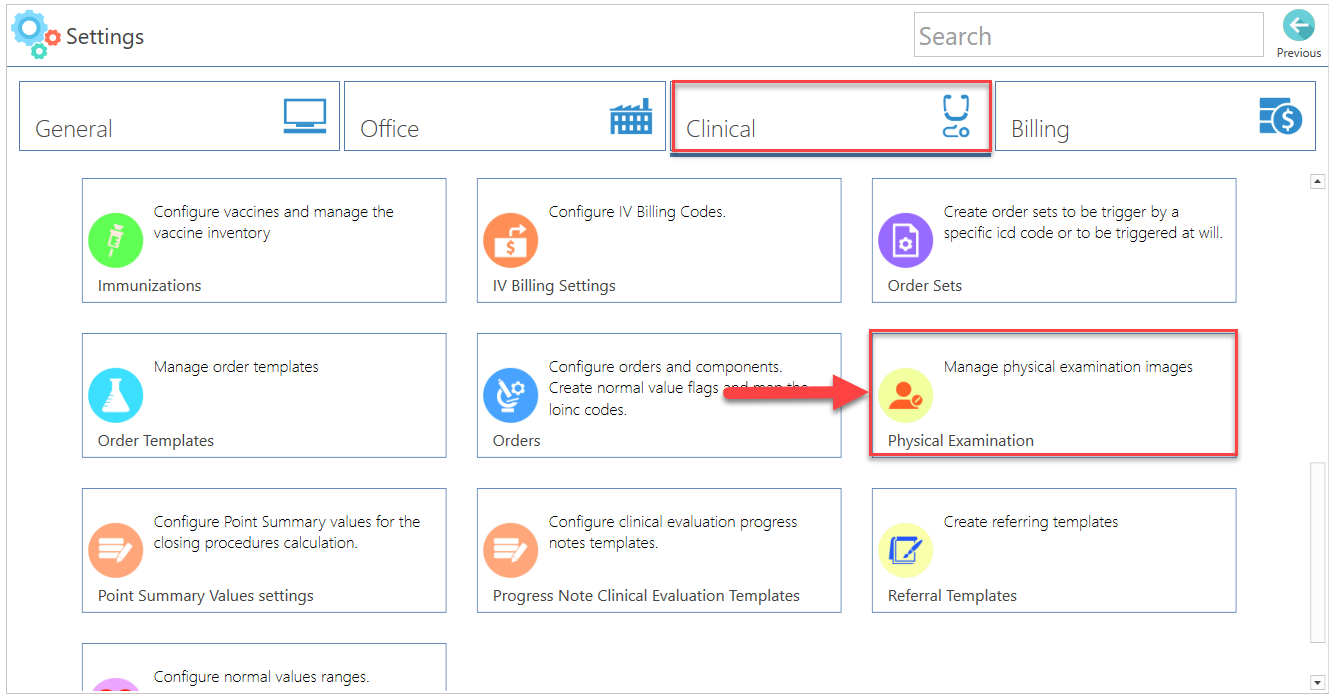Open the Order Templates label
Viewport: 1333px width, 695px height.
point(156,441)
